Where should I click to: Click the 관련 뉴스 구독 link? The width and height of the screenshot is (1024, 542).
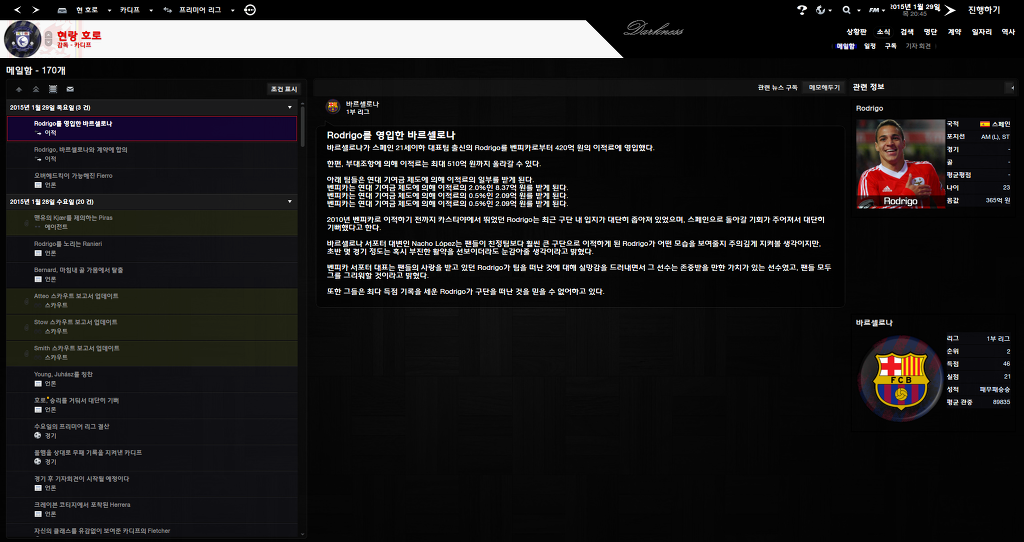pos(777,88)
